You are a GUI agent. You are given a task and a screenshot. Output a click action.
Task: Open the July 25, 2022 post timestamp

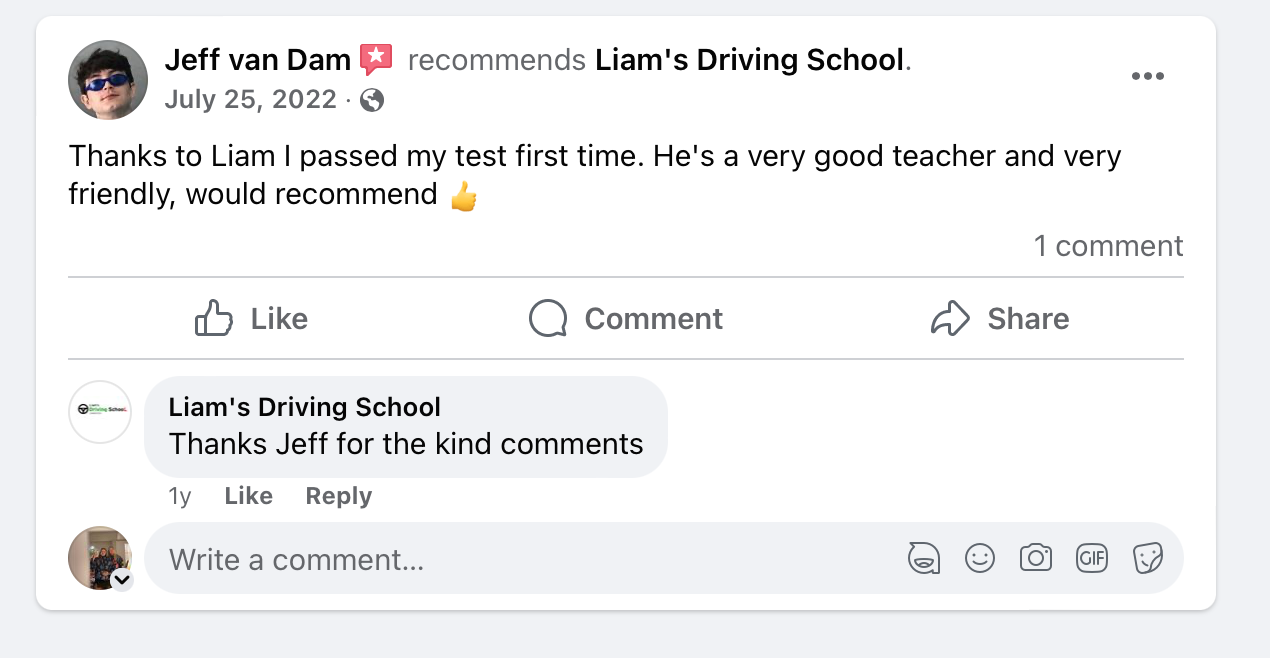(x=250, y=100)
